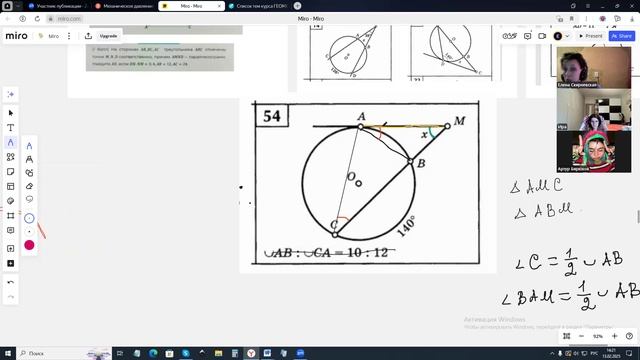Click the 92% zoom level
Image resolution: width=640 pixels, height=360 pixels.
[598, 336]
